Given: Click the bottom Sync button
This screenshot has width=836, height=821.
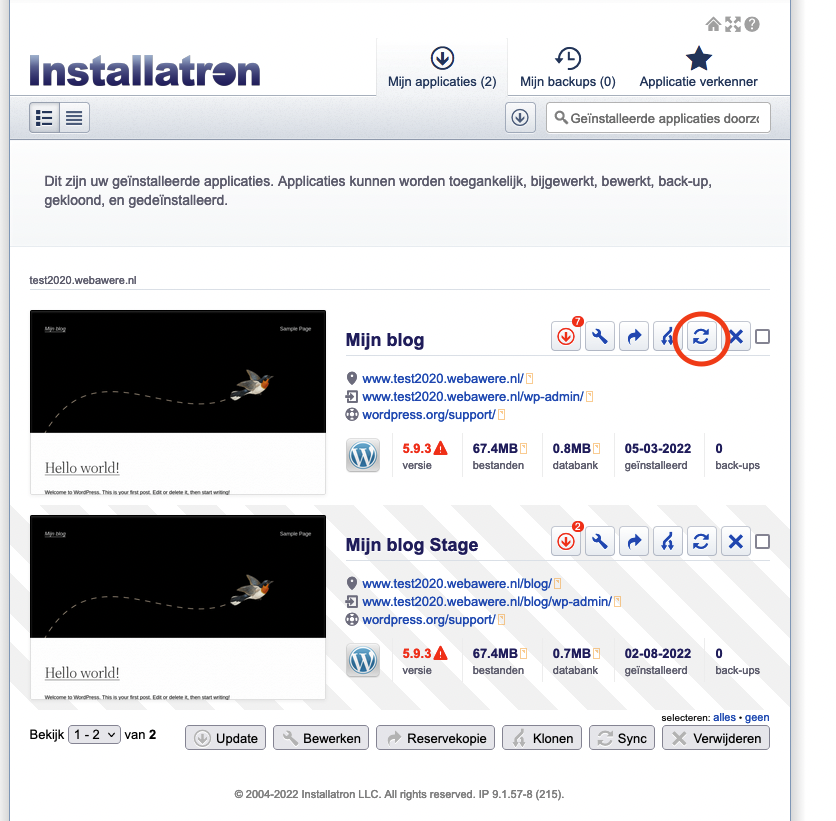Looking at the screenshot, I should point(622,738).
